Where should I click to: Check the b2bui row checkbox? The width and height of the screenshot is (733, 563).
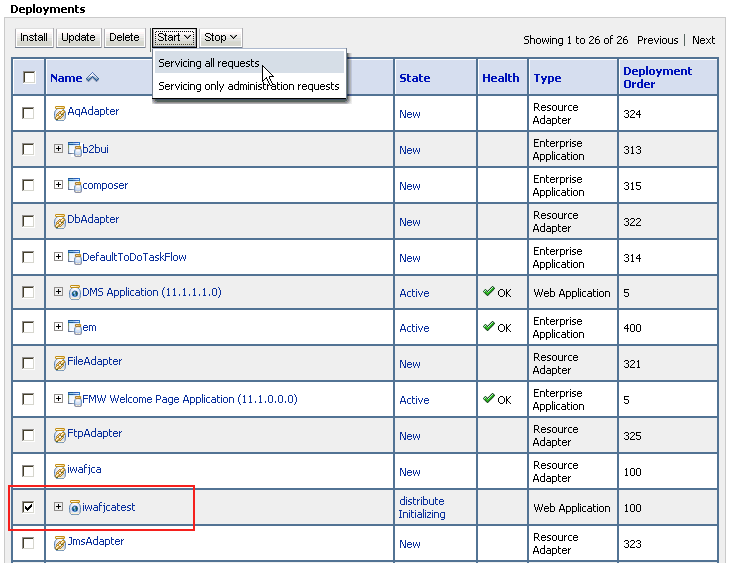(x=28, y=149)
